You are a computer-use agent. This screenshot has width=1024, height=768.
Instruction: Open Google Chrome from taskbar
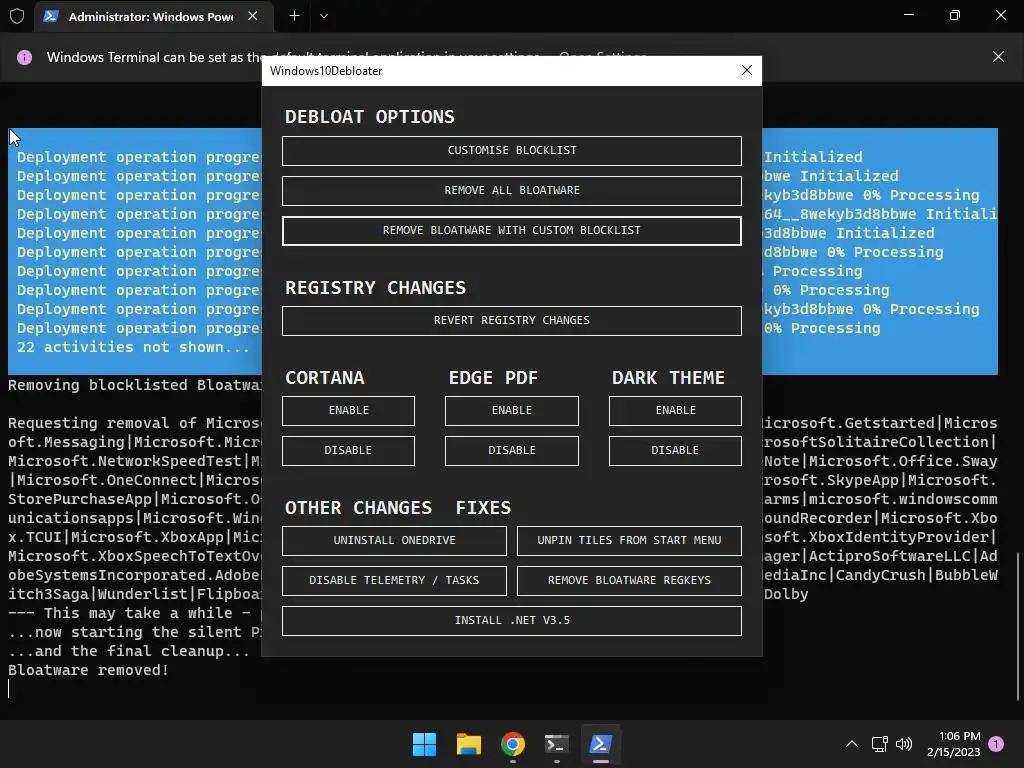513,744
